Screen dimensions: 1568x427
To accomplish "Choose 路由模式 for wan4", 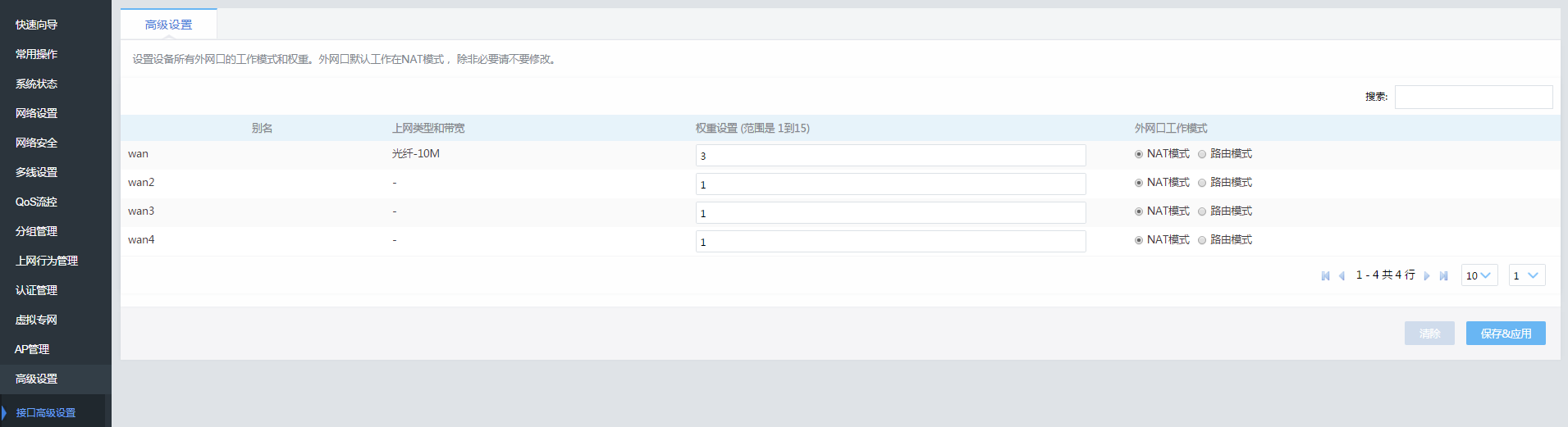I will (x=1202, y=240).
